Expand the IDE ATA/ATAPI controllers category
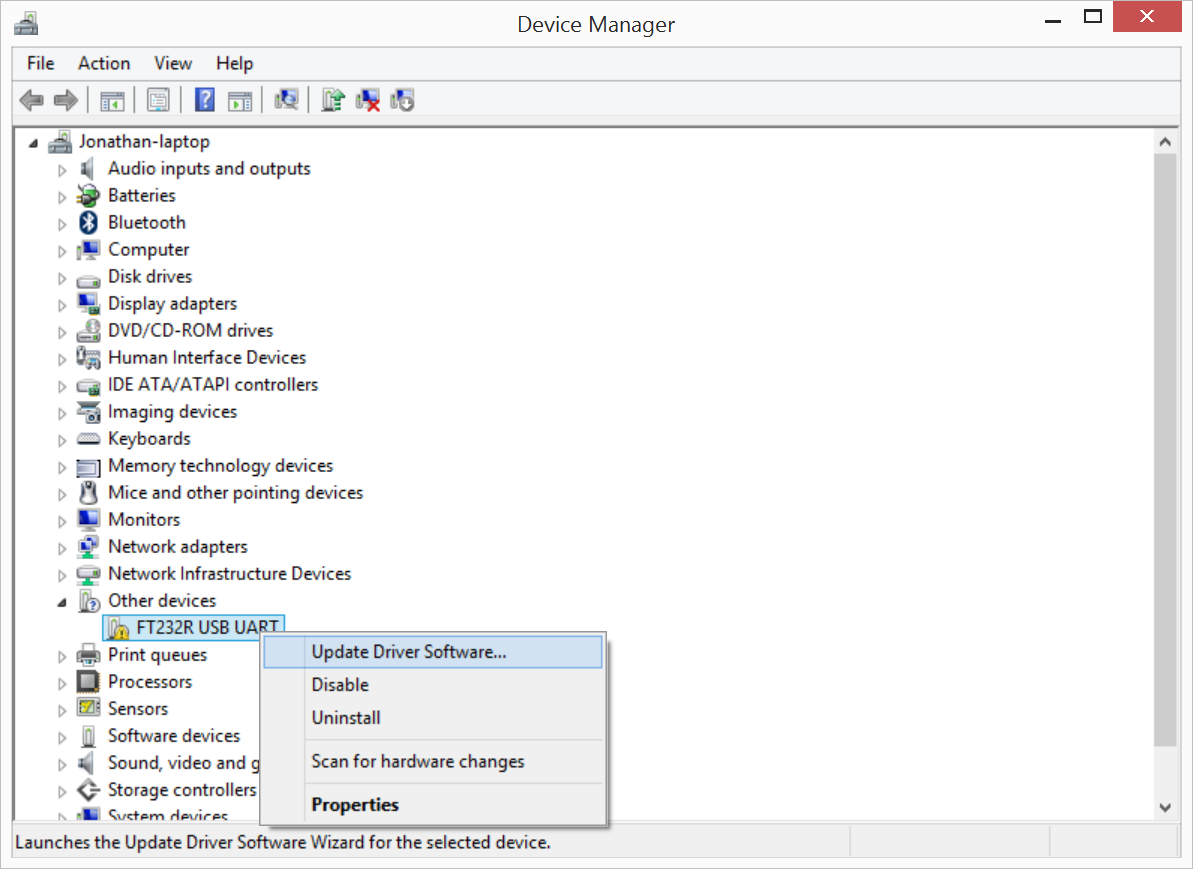 click(62, 386)
